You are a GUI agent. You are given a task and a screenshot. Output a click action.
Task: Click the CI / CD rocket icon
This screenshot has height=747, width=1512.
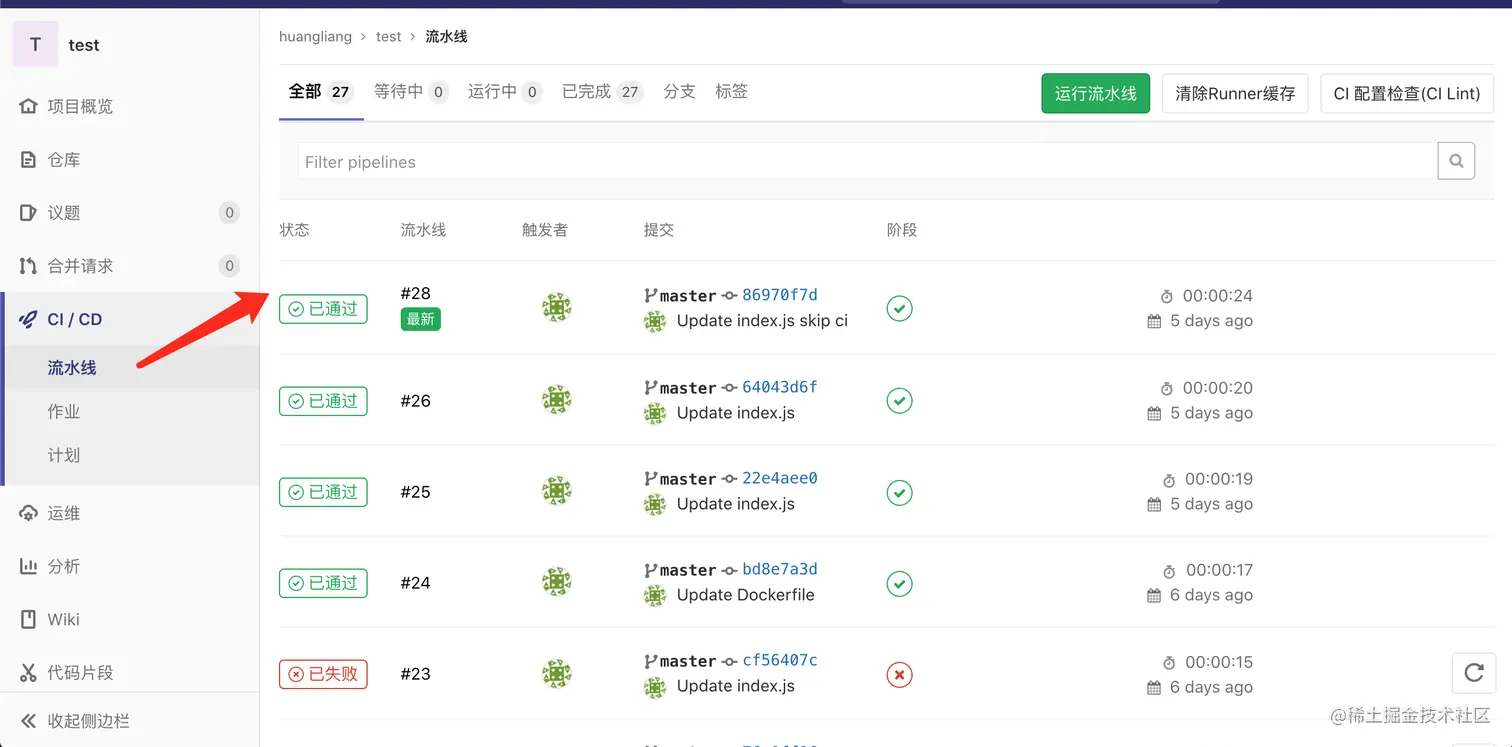(x=28, y=319)
